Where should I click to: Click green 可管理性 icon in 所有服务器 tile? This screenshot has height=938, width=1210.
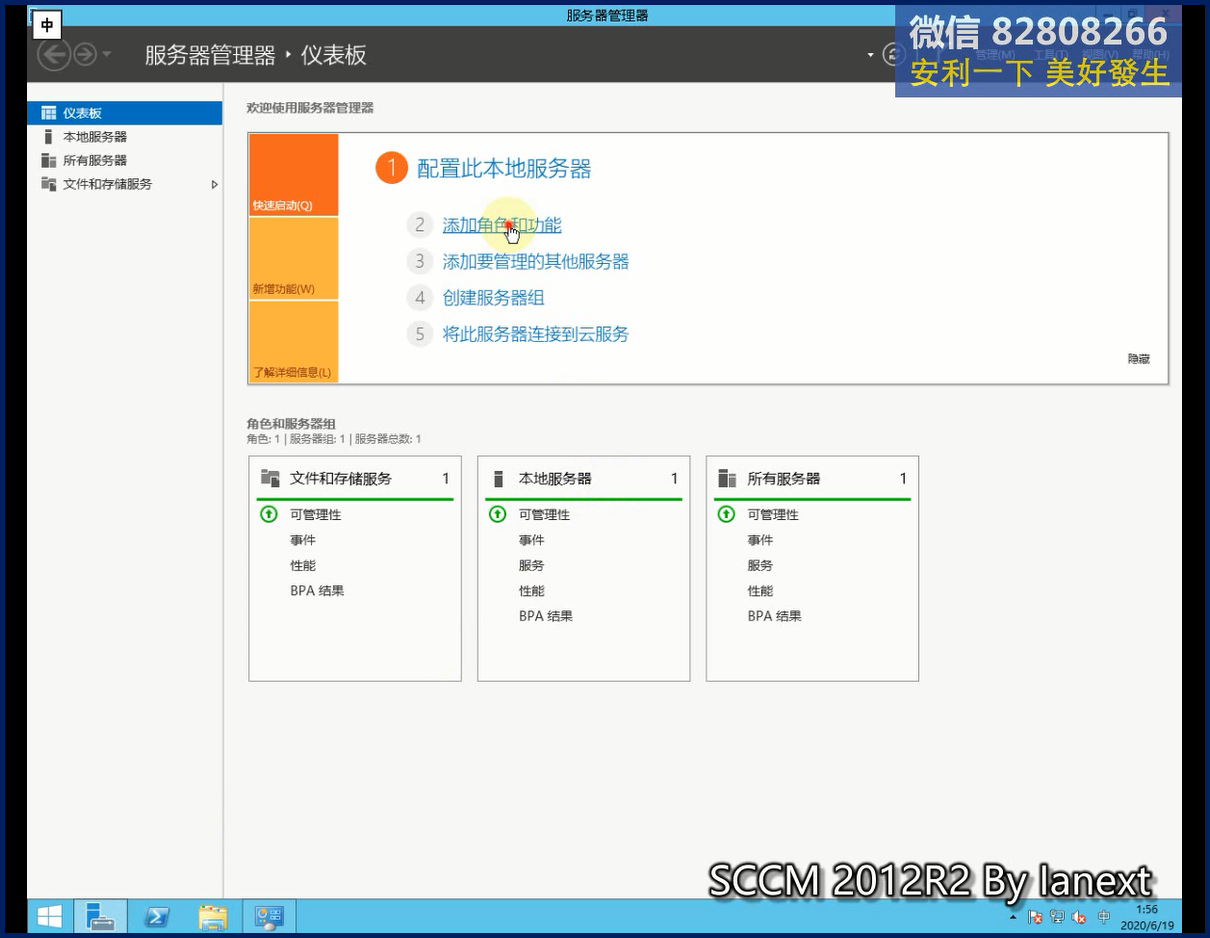pyautogui.click(x=727, y=514)
